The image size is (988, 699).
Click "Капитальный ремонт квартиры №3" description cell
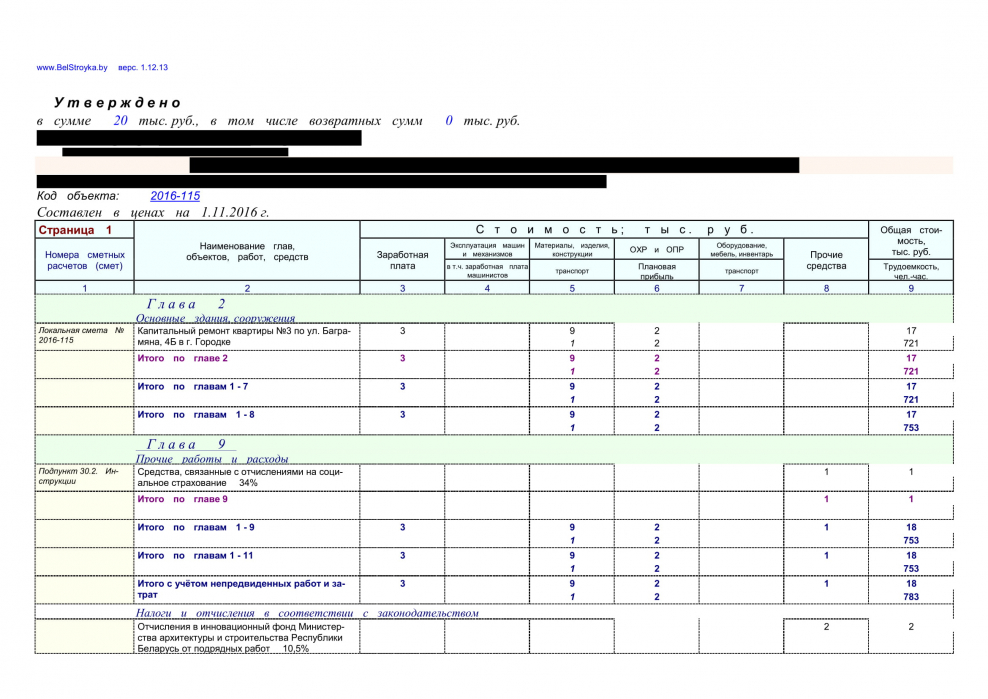tap(246, 335)
